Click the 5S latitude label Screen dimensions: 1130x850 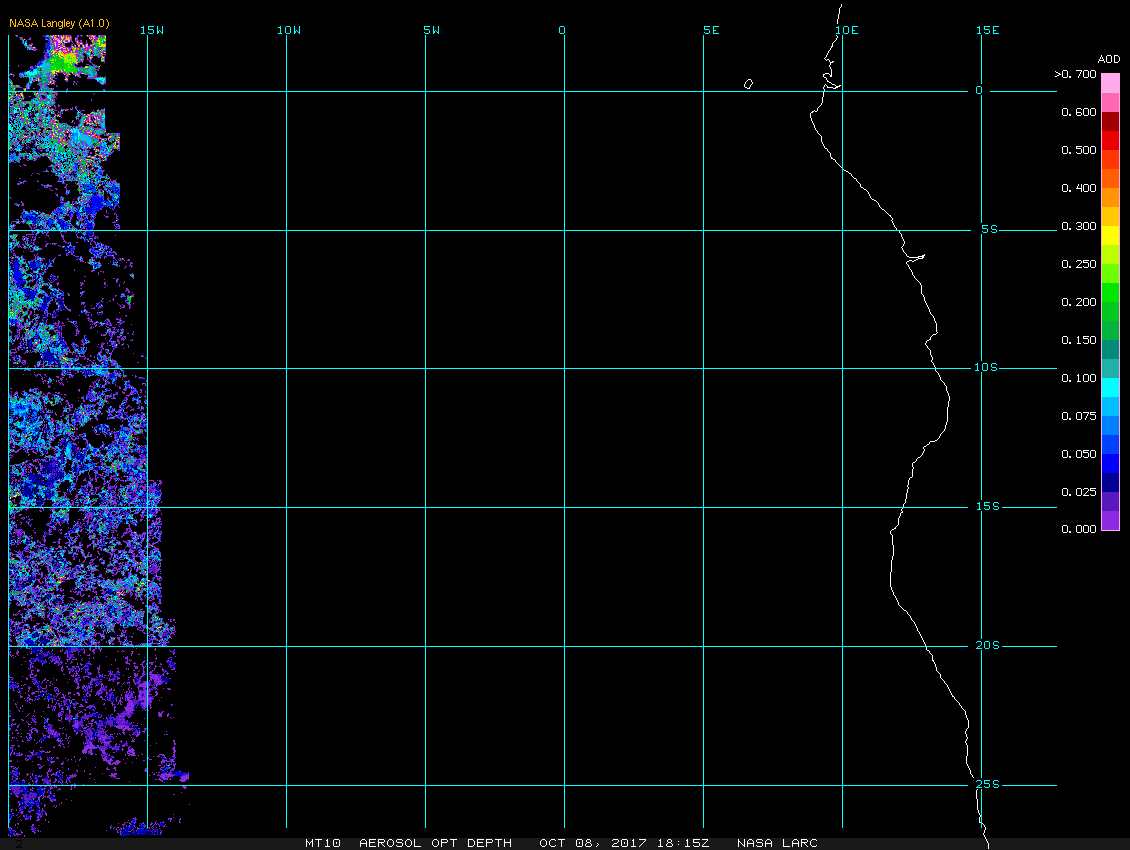pyautogui.click(x=989, y=229)
